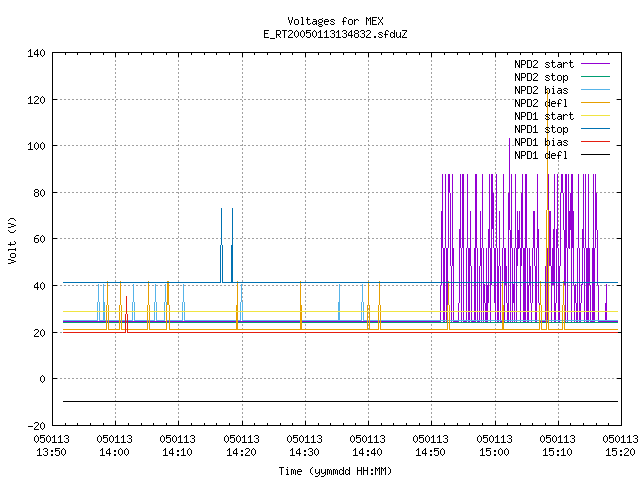The image size is (640, 480).
Task: Click the "Time (yymmdd HH:MM)" x-axis label
Action: pyautogui.click(x=335, y=471)
